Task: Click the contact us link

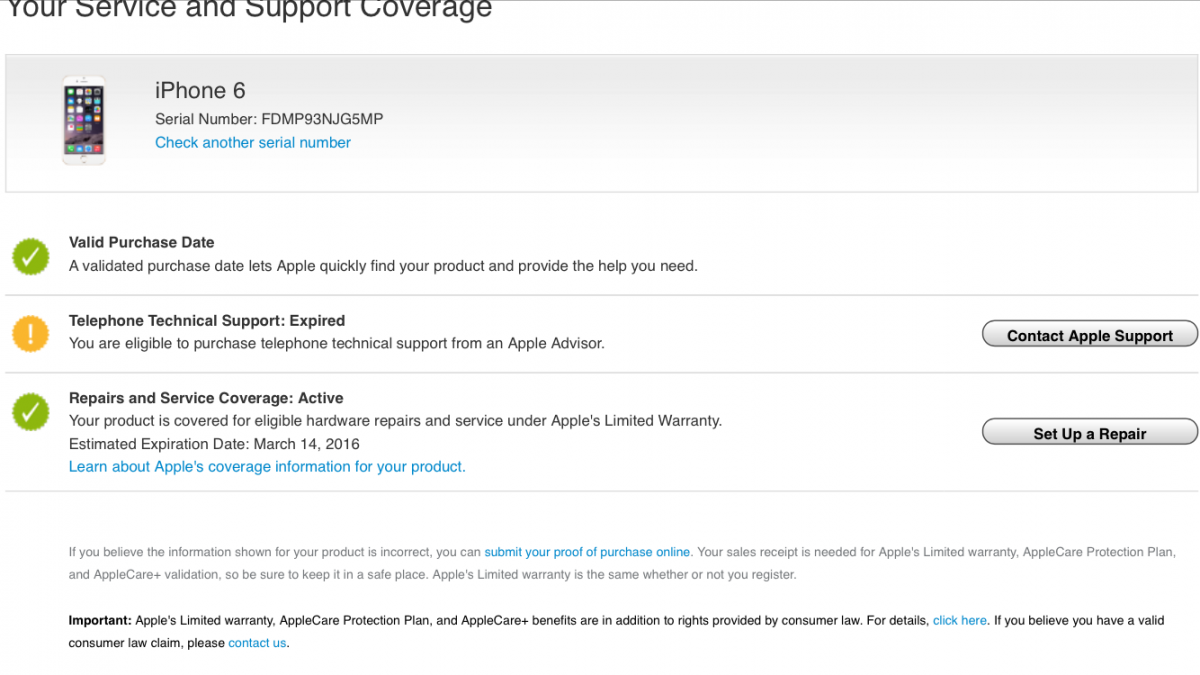Action: point(257,643)
